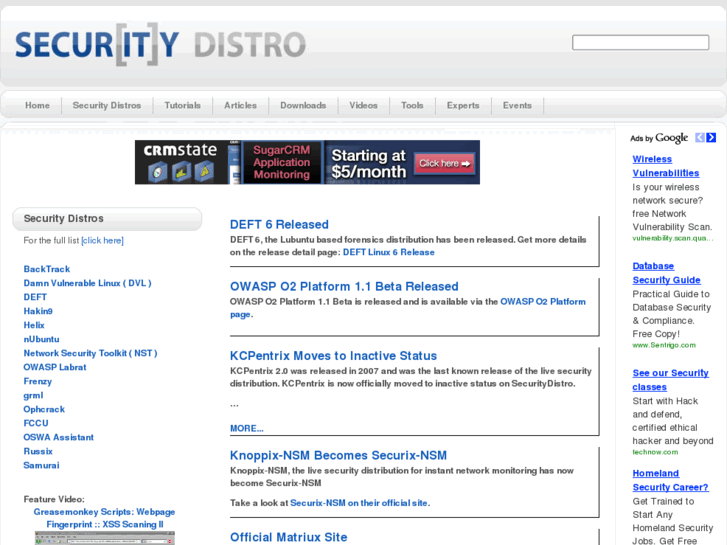Click www.Sentrigo.com ad URL

click(x=664, y=345)
